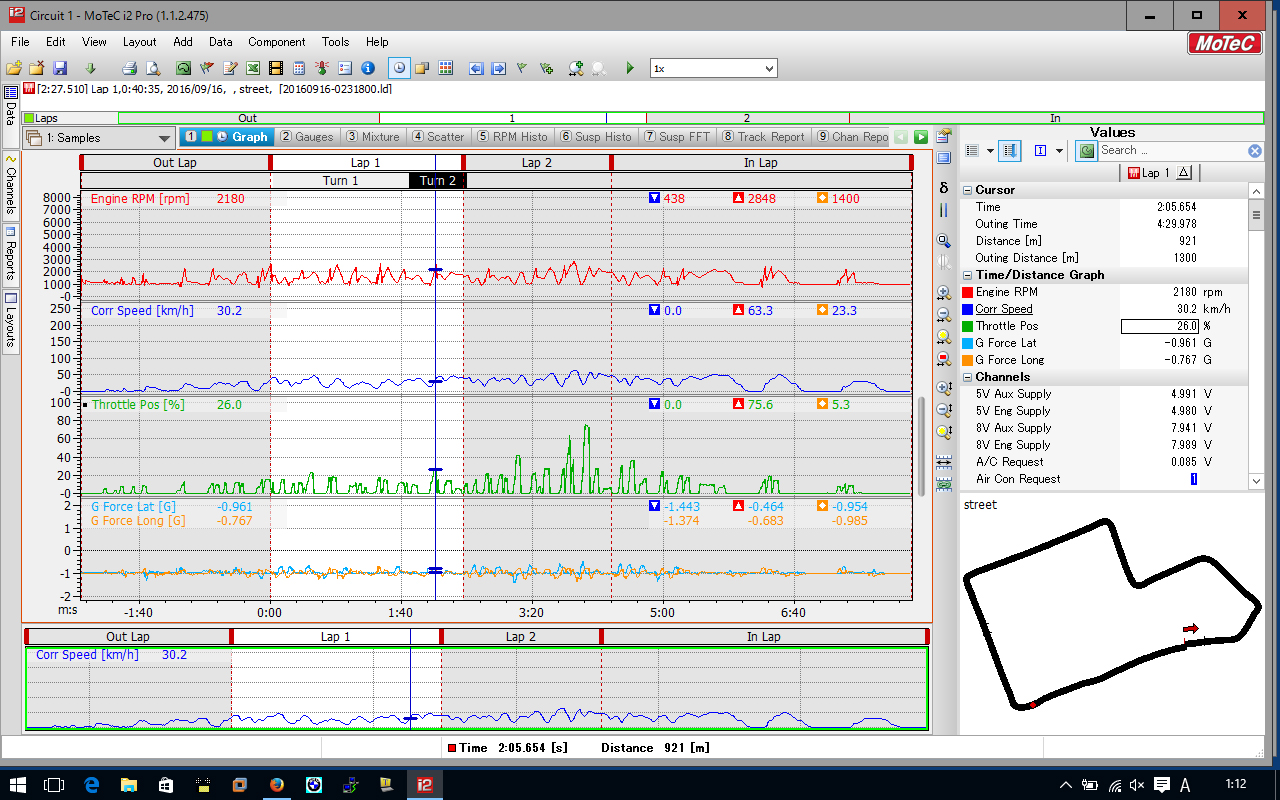Click the delta variance icon in side toolbar

pyautogui.click(x=944, y=187)
